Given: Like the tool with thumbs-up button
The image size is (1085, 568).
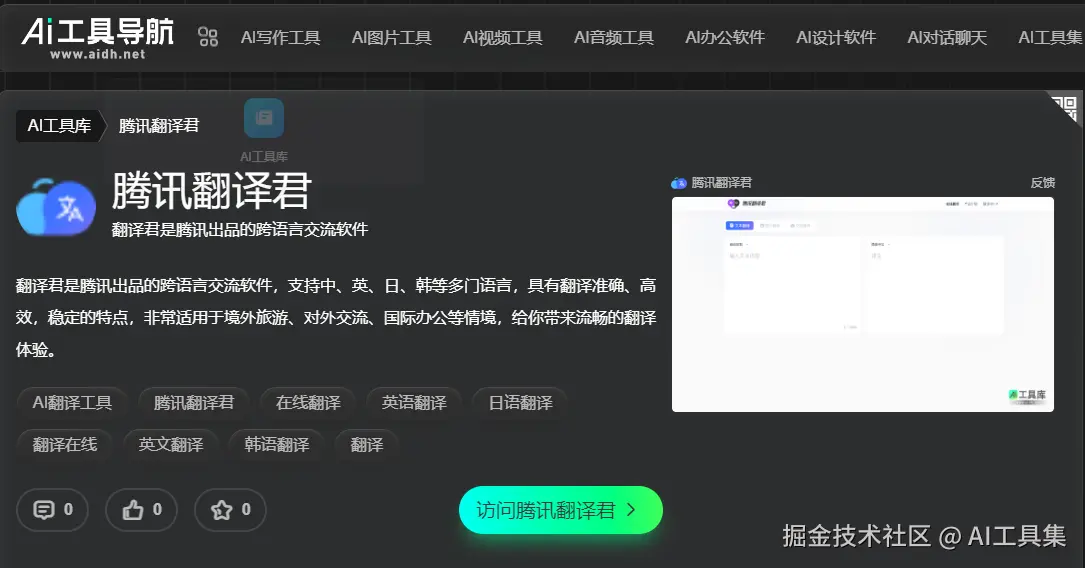Looking at the screenshot, I should click(x=141, y=510).
